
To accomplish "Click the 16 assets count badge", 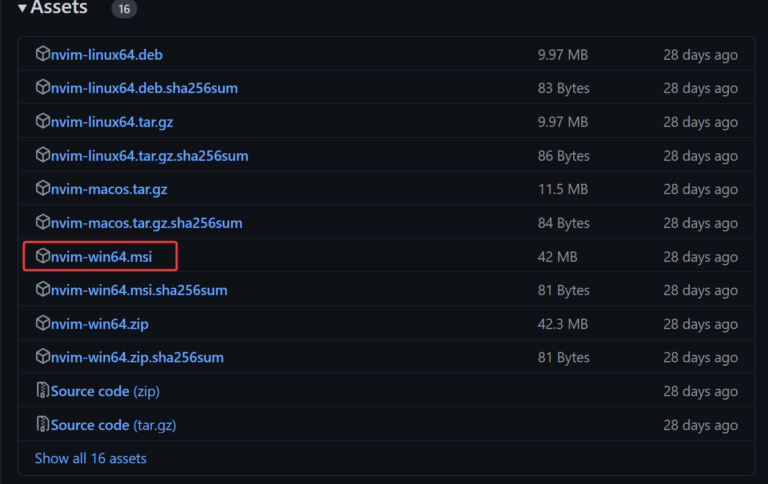I will 124,9.
